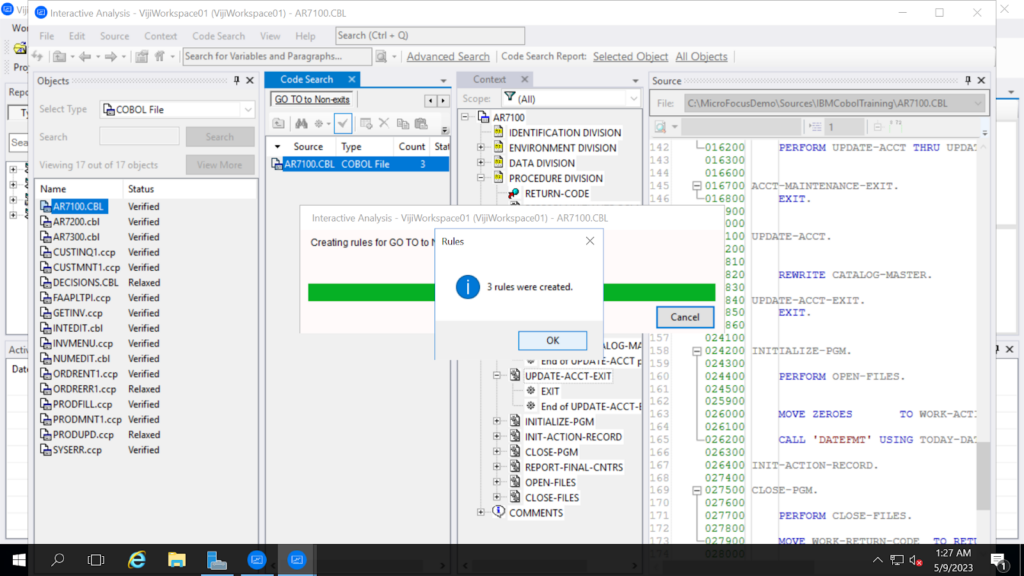
Task: Collapse PROCEDURE DIVISION node
Action: click(x=481, y=178)
